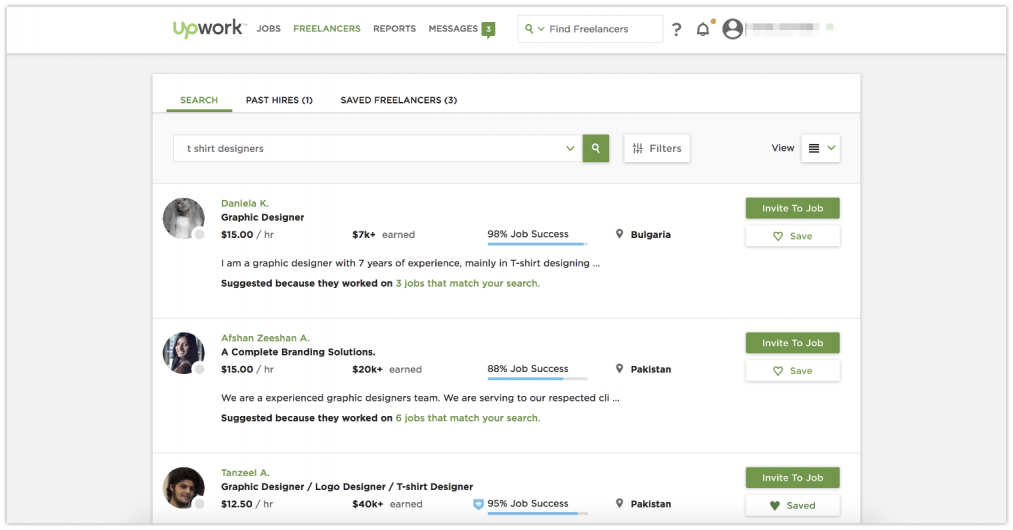Viewport: 1013px width, 530px height.
Task: Open the help question mark icon
Action: click(676, 29)
